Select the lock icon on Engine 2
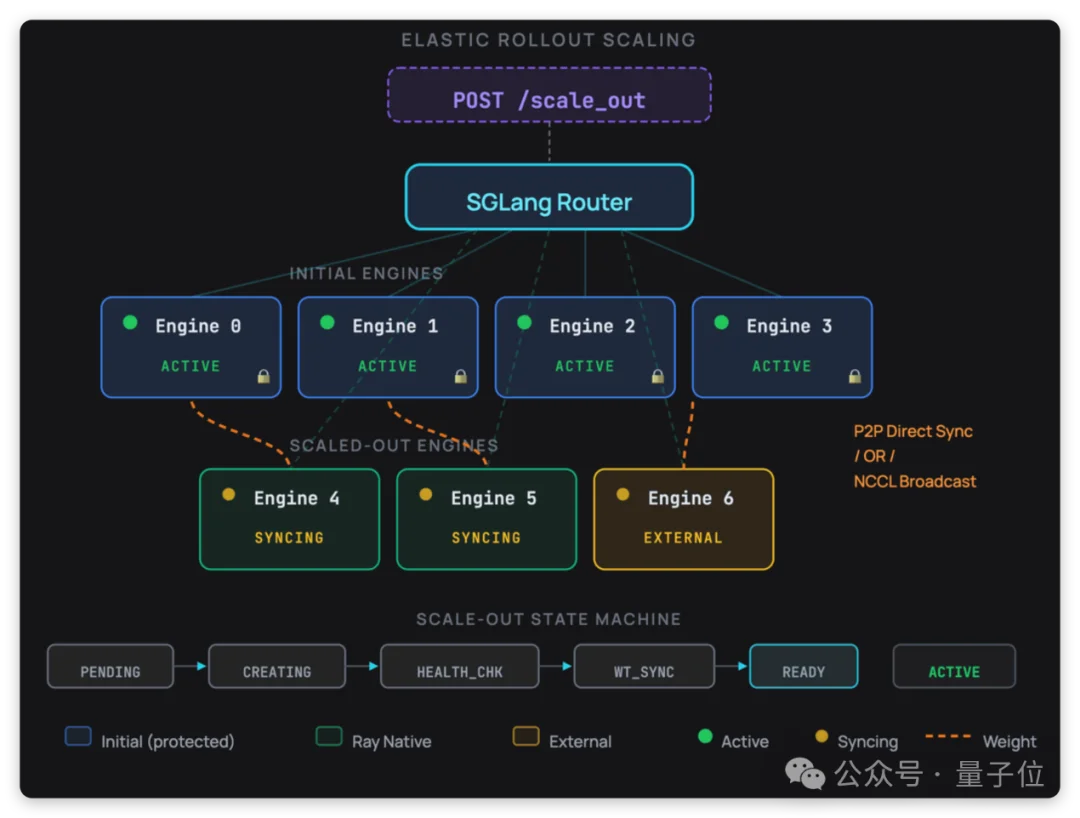This screenshot has height=818, width=1080. [658, 377]
